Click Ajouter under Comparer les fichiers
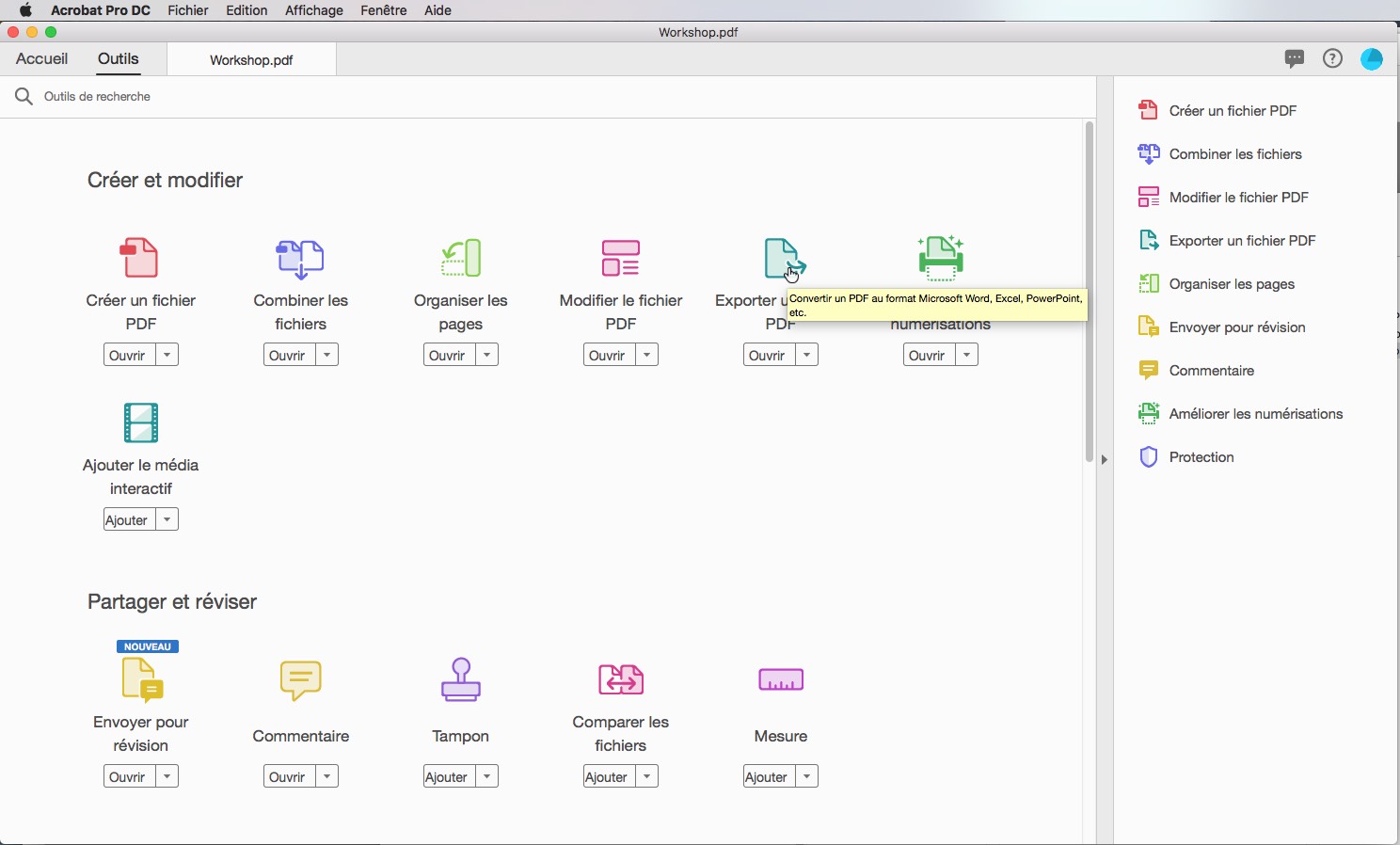The width and height of the screenshot is (1400, 845). coord(609,776)
